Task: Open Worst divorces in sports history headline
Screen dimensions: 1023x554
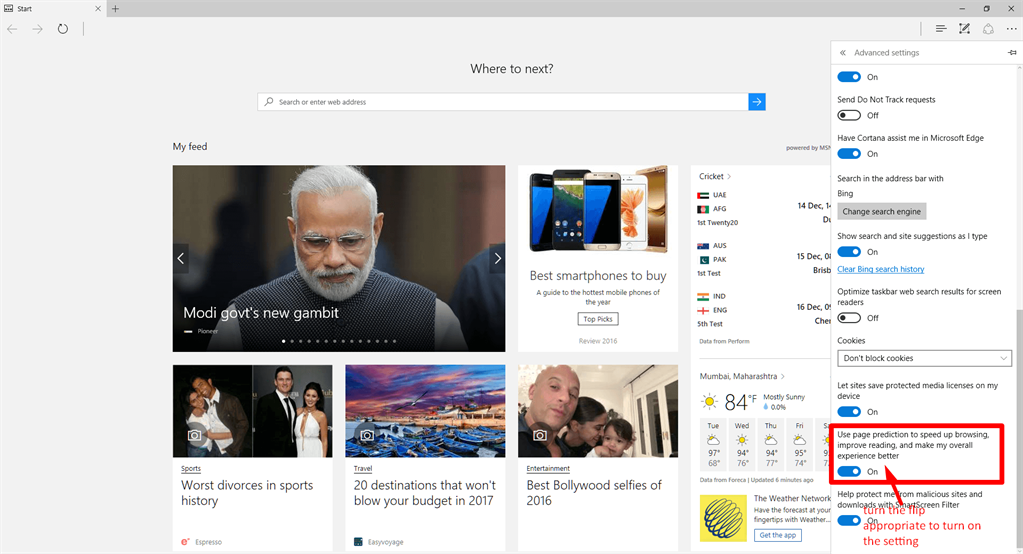Action: coord(247,493)
